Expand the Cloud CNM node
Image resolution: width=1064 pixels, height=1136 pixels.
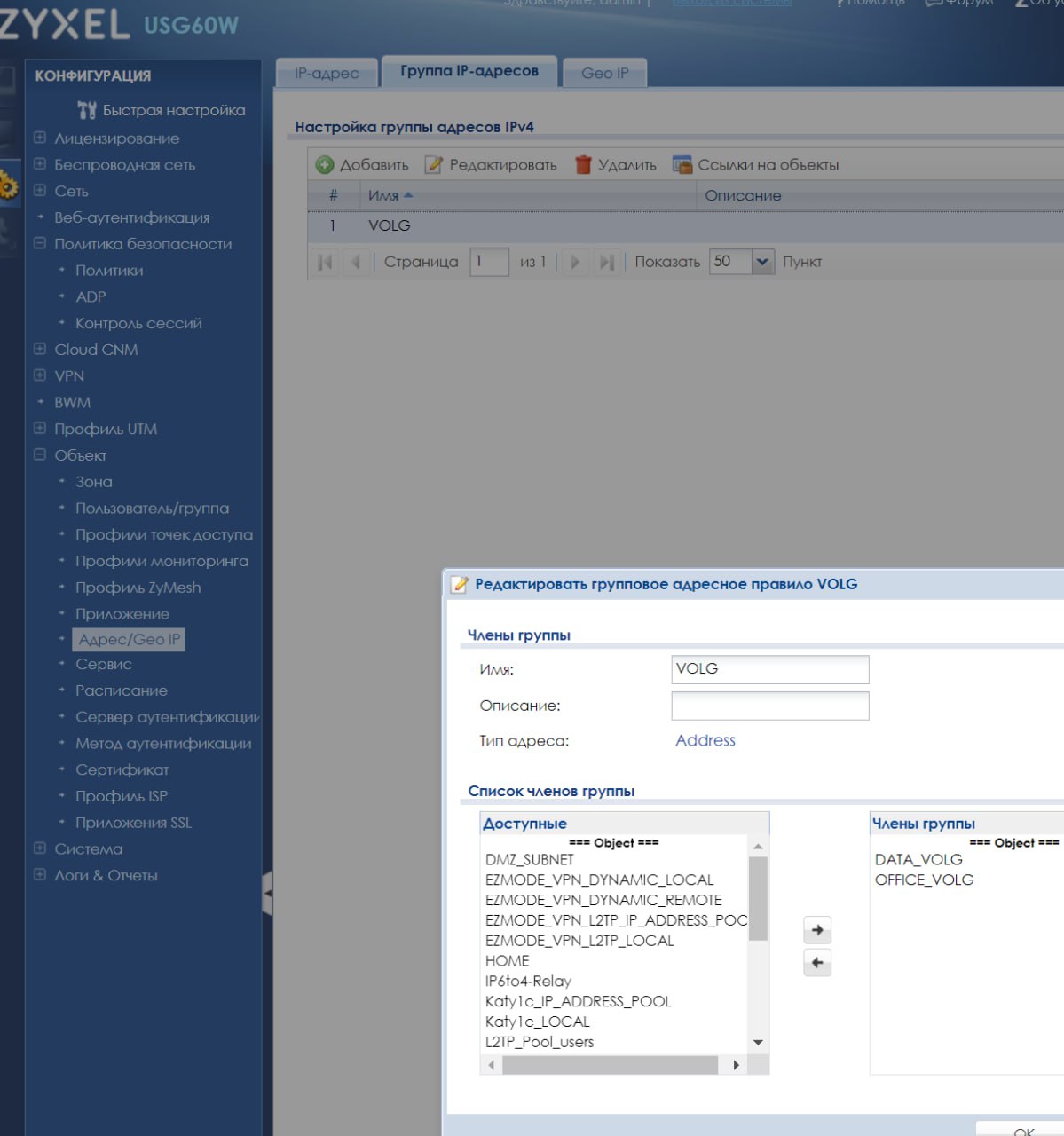tap(39, 349)
